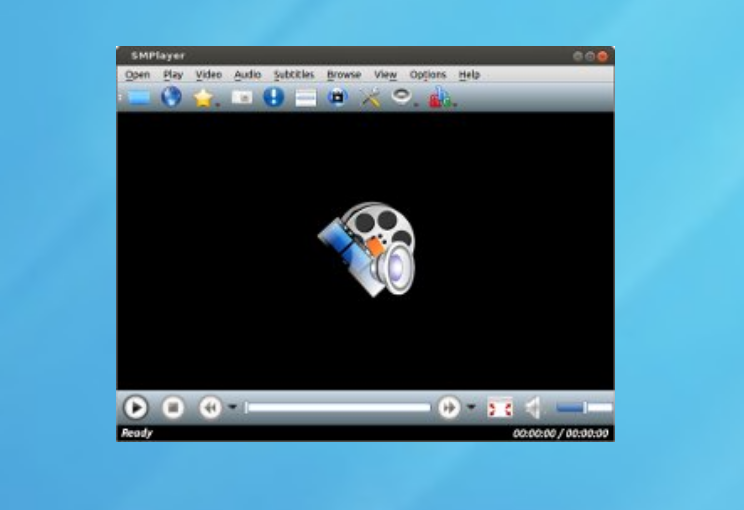
Task: Rewind using the double-left-arrow button
Action: (210, 408)
